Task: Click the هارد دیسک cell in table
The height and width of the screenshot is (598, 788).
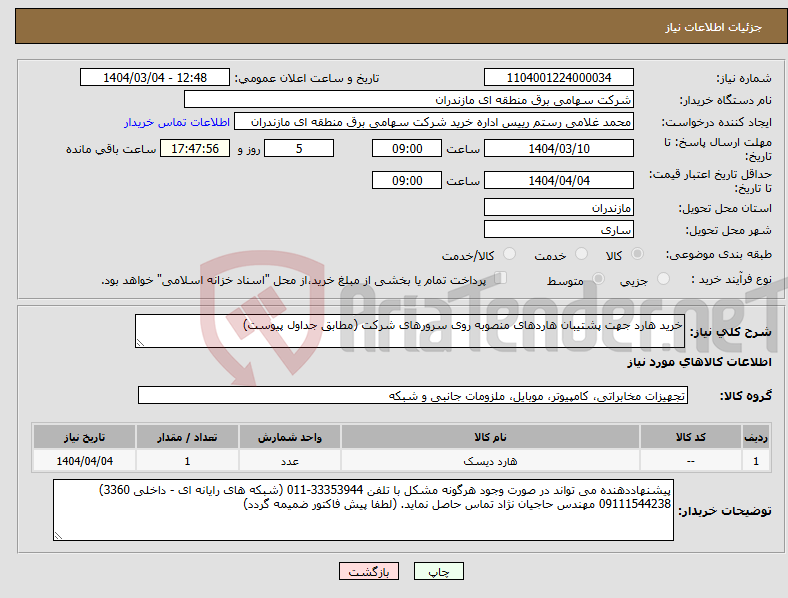Action: 490,461
